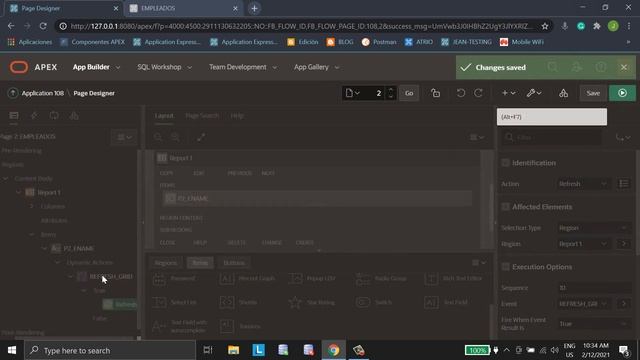The image size is (640, 360).
Task: Select the Page Search tab
Action: click(202, 116)
